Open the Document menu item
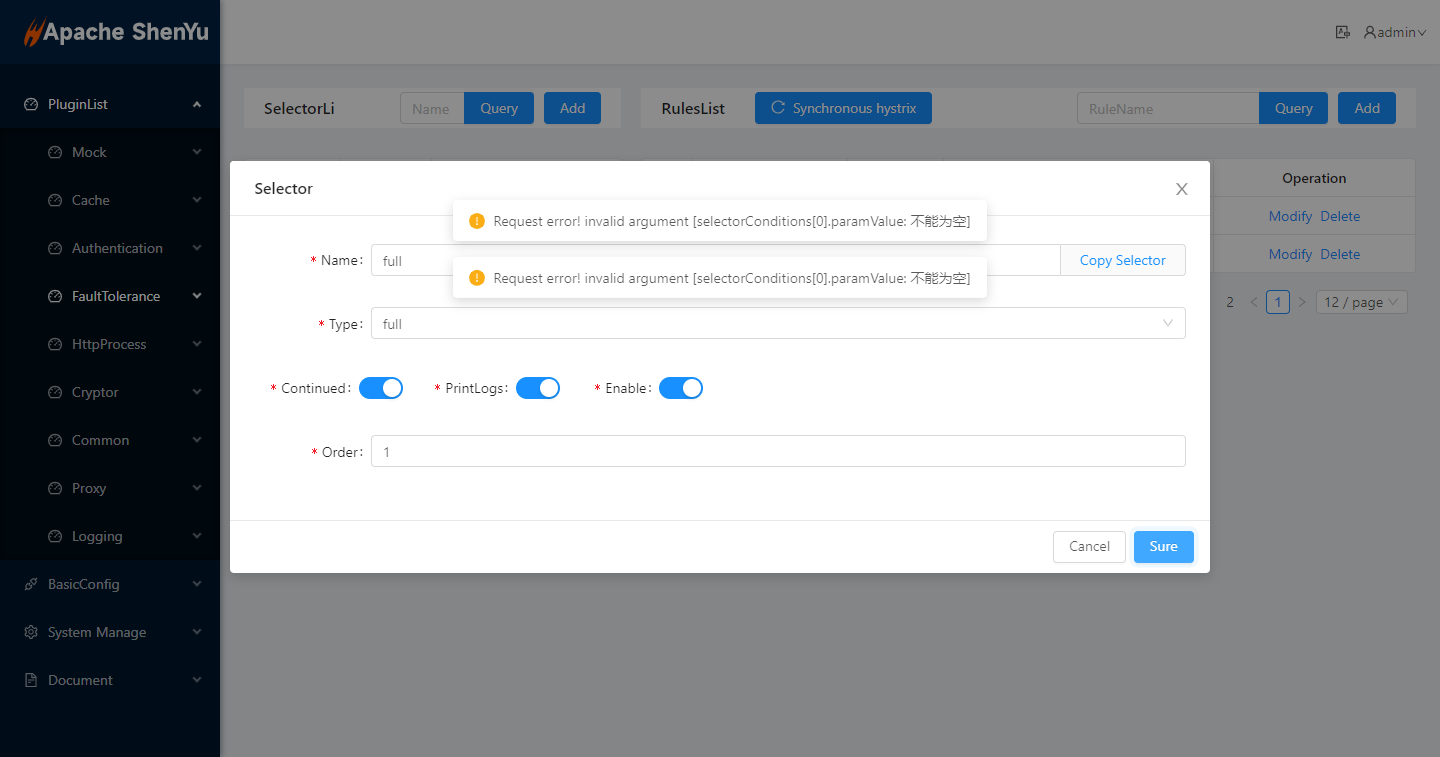1440x757 pixels. tap(110, 680)
